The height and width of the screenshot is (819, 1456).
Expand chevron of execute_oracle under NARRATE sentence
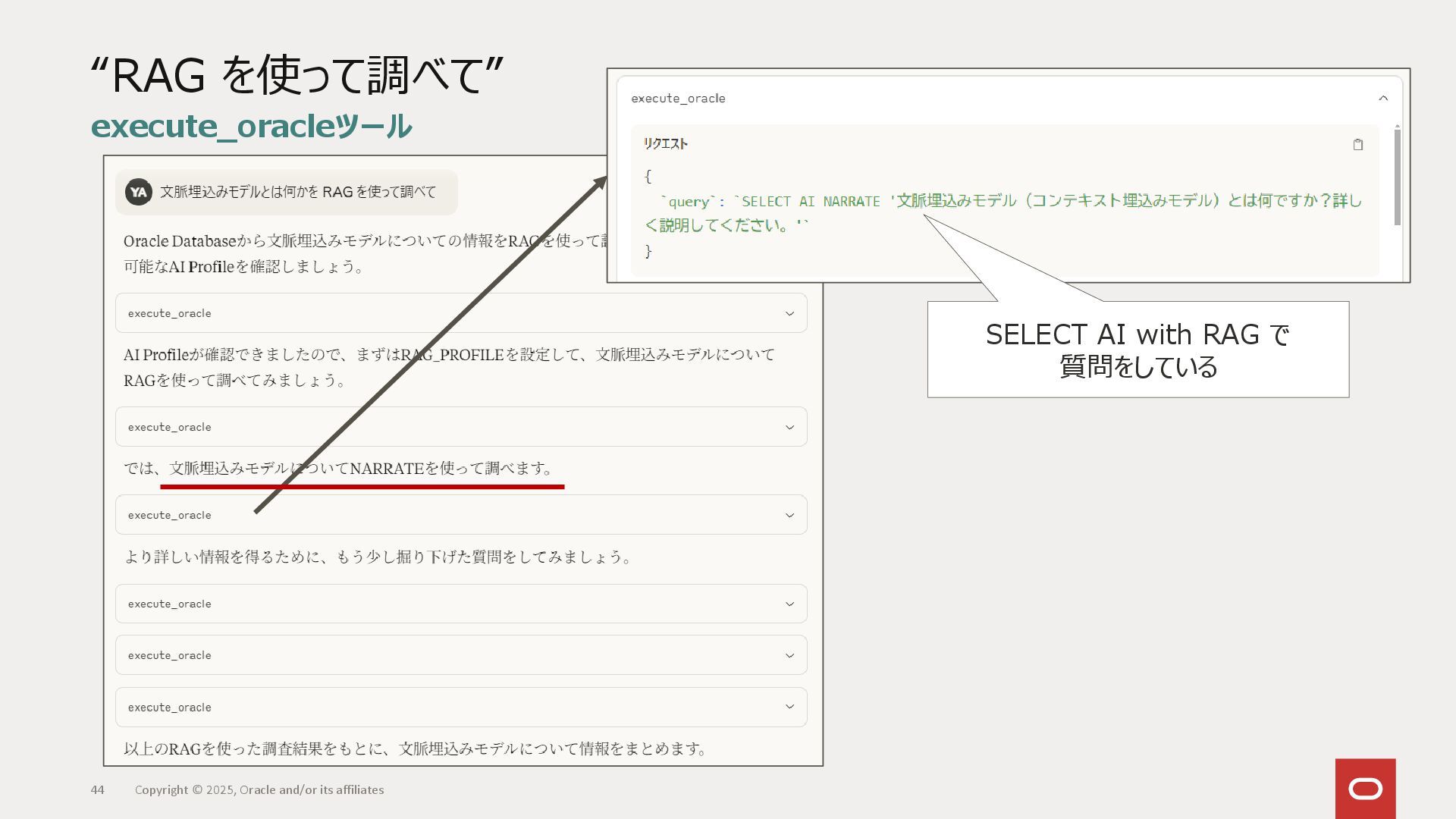tap(789, 516)
